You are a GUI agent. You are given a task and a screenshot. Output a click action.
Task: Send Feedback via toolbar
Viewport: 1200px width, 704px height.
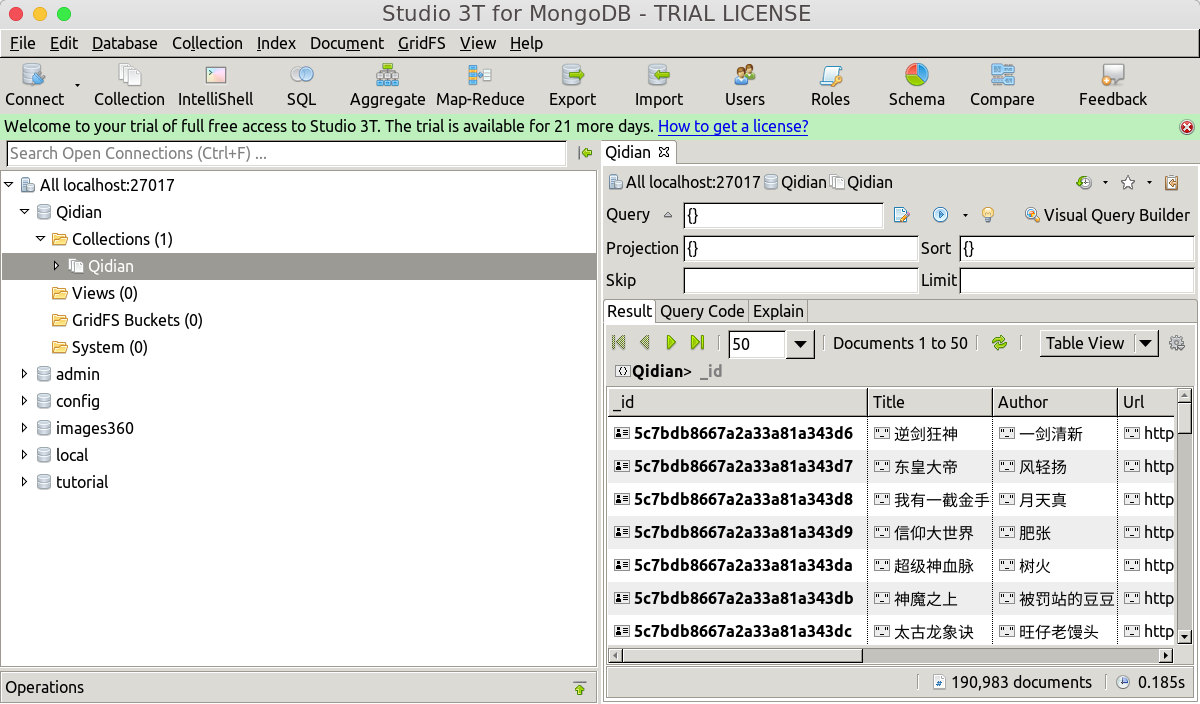tap(1113, 85)
